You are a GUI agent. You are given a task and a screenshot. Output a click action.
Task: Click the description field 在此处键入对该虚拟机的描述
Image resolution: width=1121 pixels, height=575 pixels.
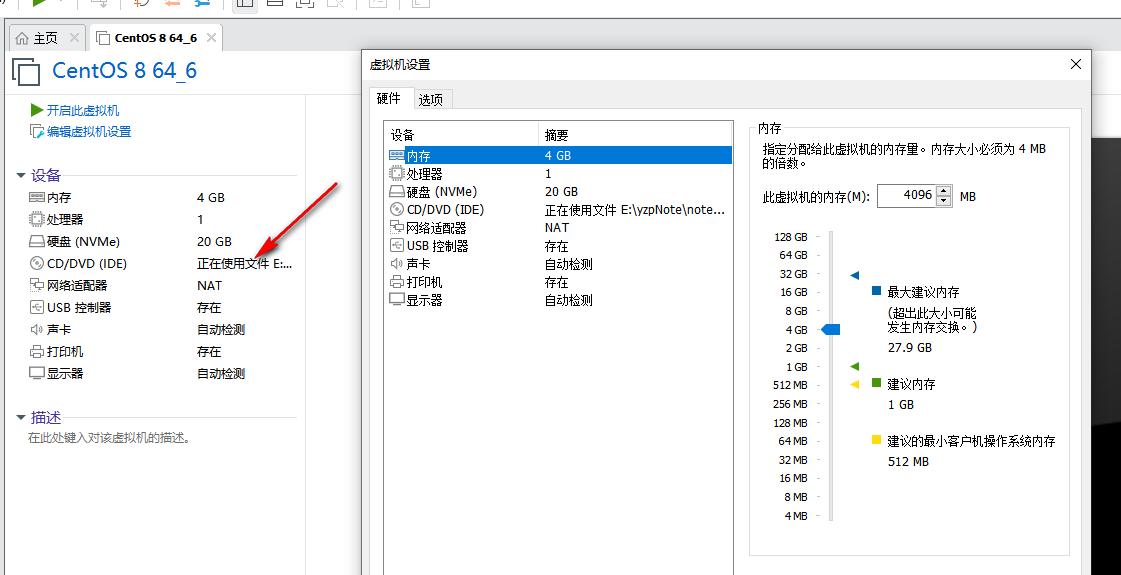(109, 438)
